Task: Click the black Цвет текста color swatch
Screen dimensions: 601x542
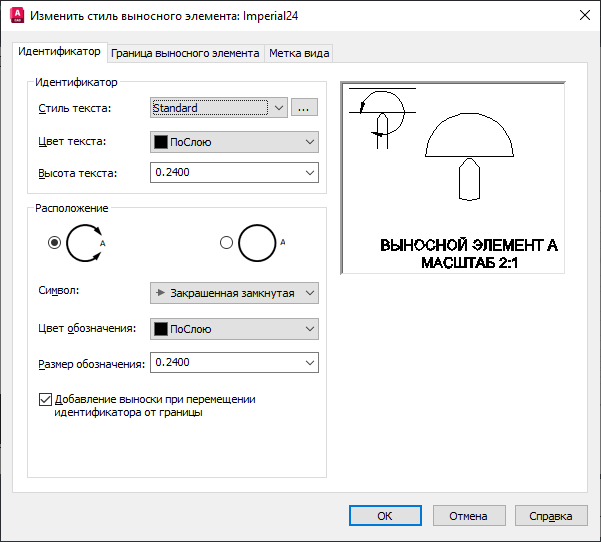Action: (161, 142)
